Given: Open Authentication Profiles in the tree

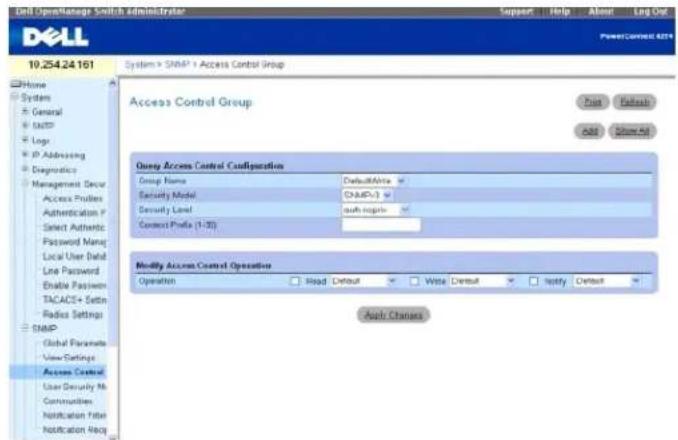Looking at the screenshot, I should point(74,213).
